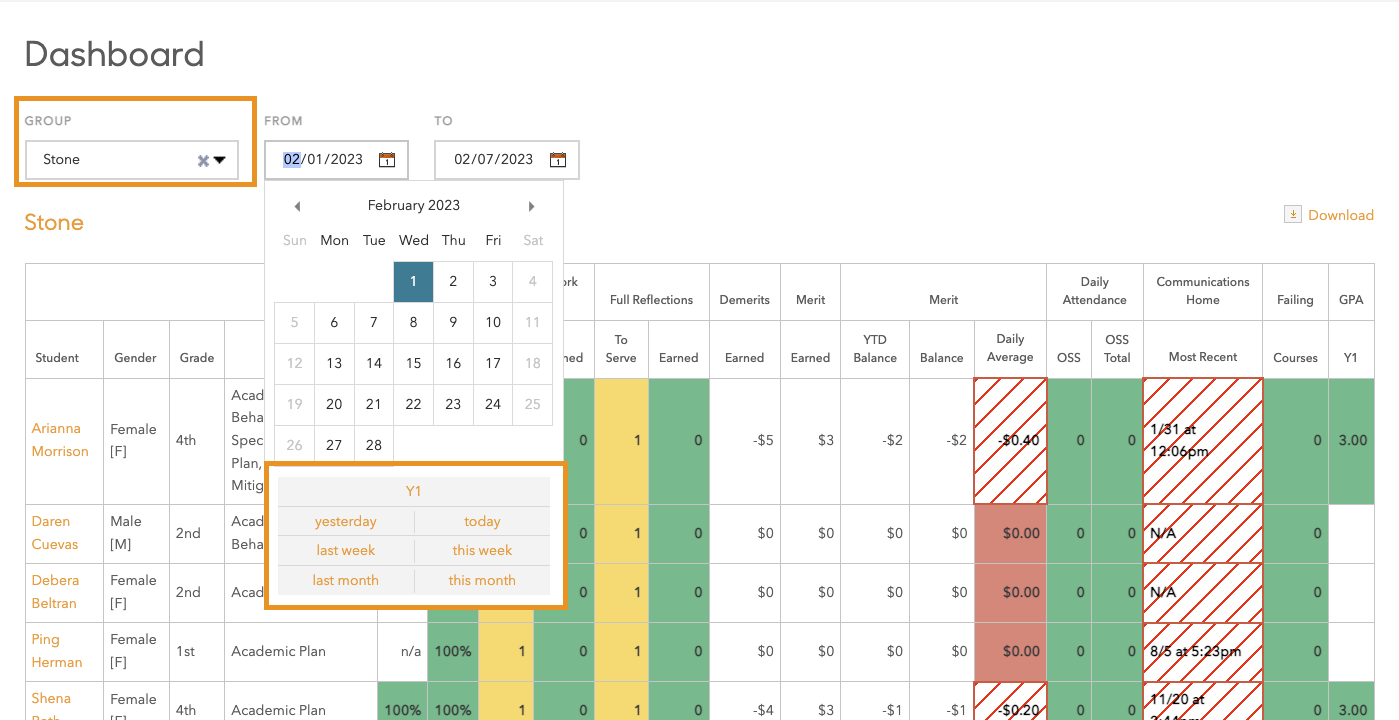1399x720 pixels.
Task: Click the Download link
Action: click(1340, 215)
